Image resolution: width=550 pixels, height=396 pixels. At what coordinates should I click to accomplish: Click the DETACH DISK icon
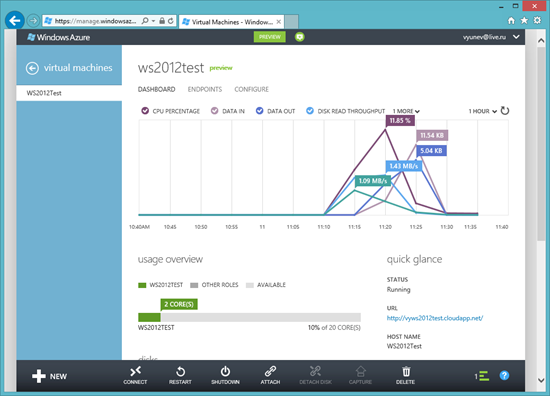coord(315,371)
